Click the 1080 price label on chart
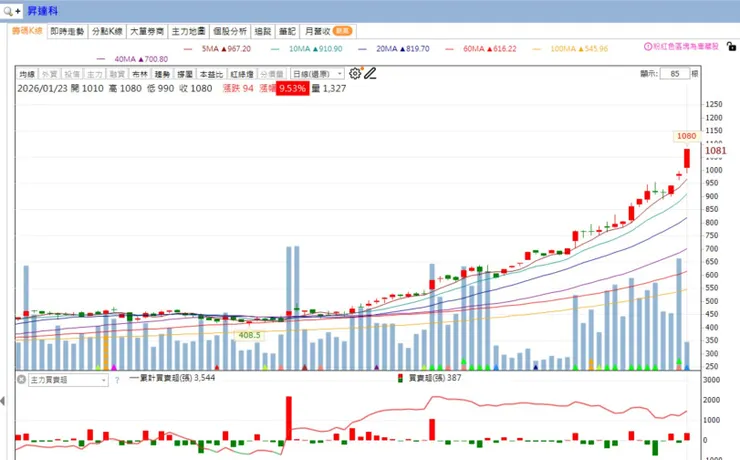The height and width of the screenshot is (460, 740). tap(686, 136)
